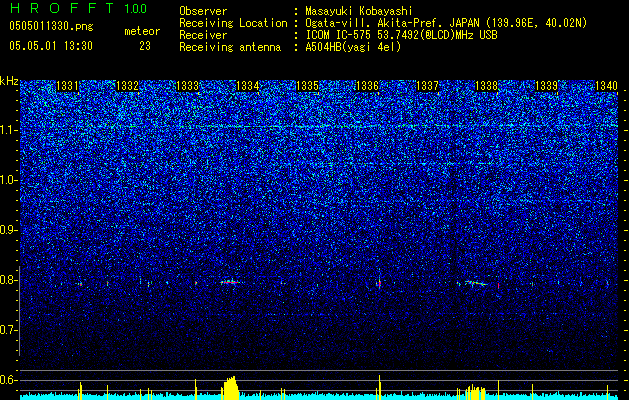
Task: Click the 0.6 frequency axis label
Action: (9, 380)
